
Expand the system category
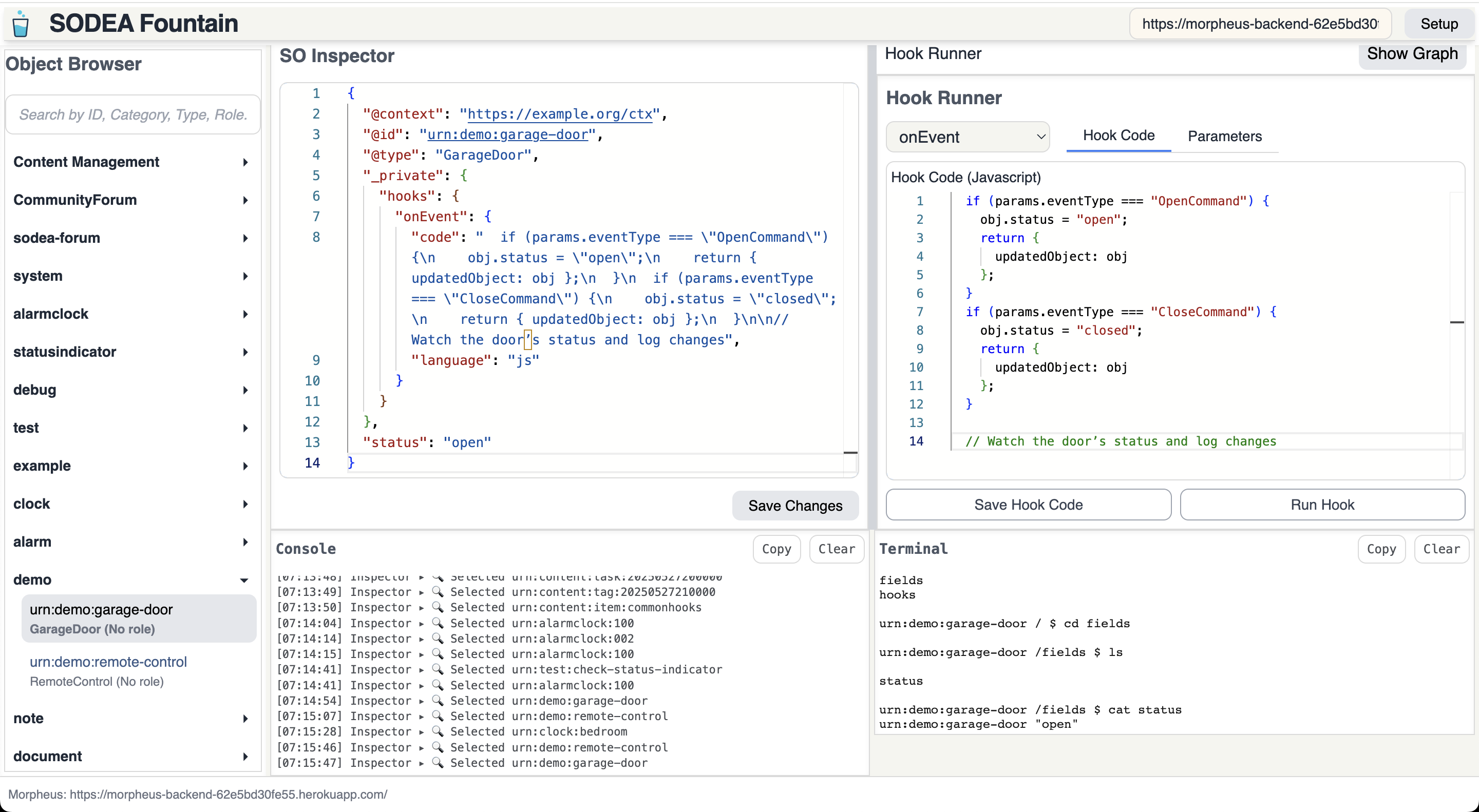coord(132,276)
